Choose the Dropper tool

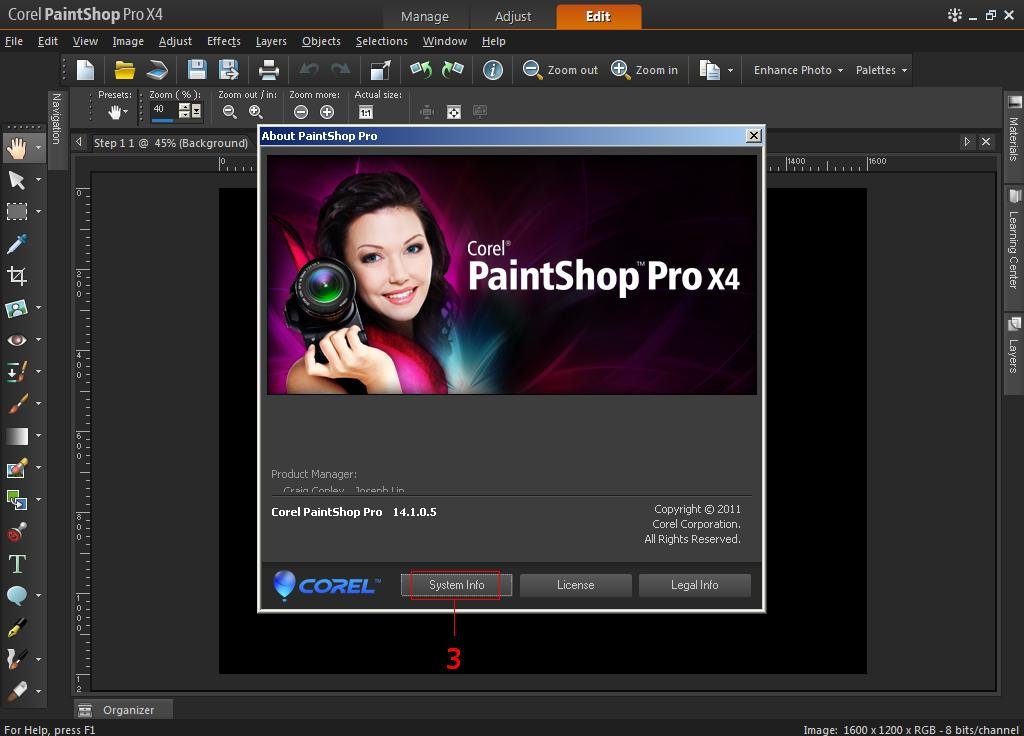pyautogui.click(x=17, y=244)
